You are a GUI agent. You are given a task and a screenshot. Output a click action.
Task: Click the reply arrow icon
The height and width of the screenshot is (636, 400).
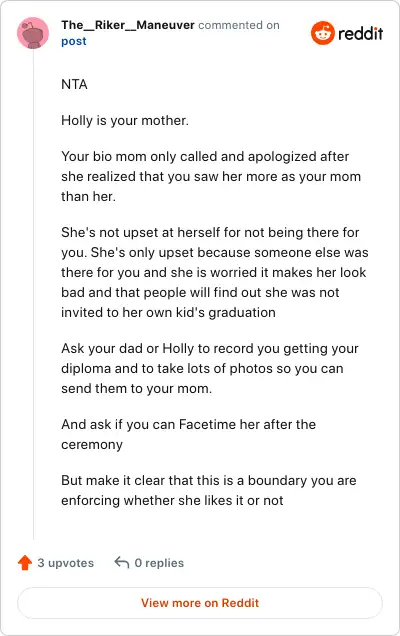[122, 563]
